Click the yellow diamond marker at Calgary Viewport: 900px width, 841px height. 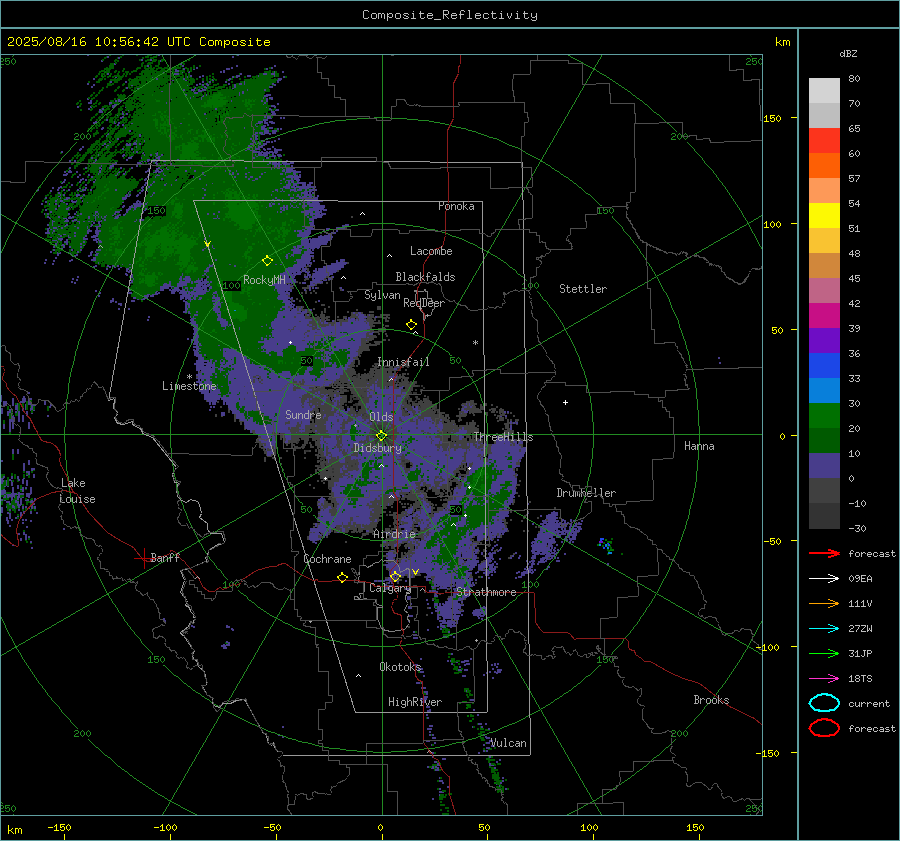(395, 576)
